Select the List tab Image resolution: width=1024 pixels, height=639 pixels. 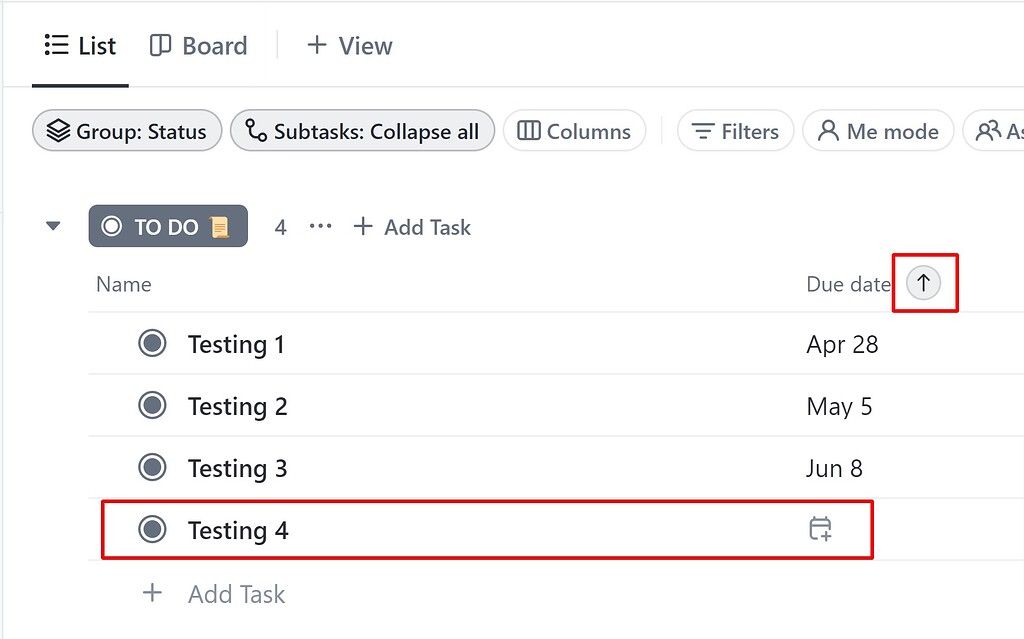(80, 45)
